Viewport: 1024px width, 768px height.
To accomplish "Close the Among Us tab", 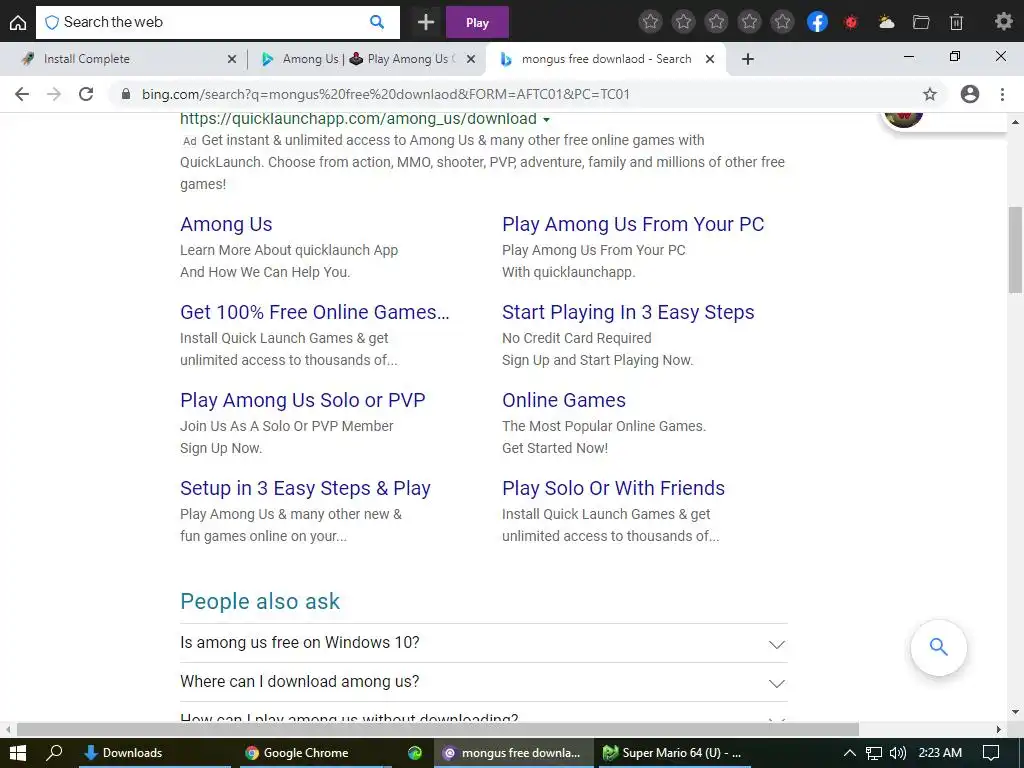I will [471, 59].
